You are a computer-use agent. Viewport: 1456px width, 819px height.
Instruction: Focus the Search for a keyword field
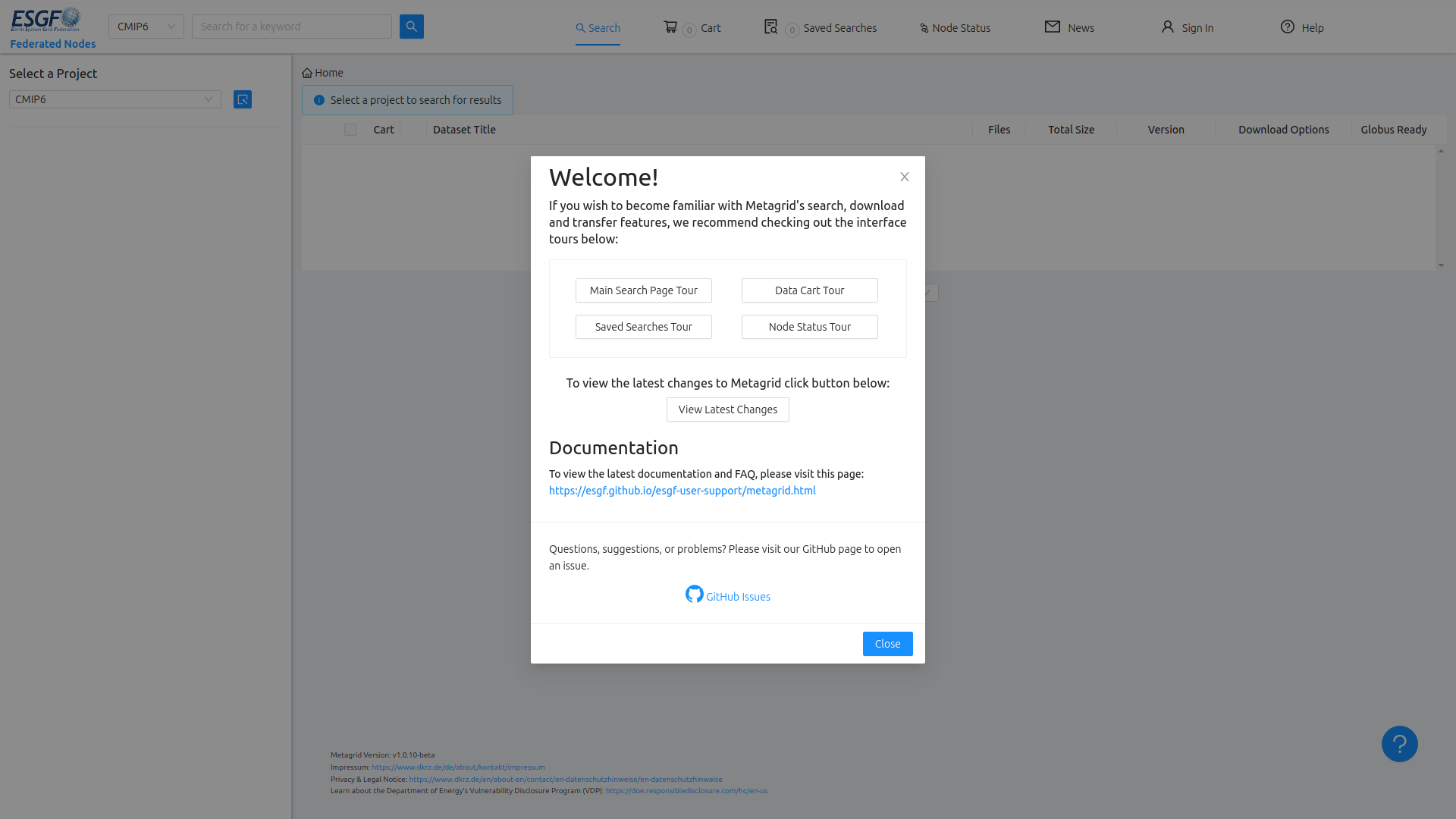pyautogui.click(x=292, y=27)
